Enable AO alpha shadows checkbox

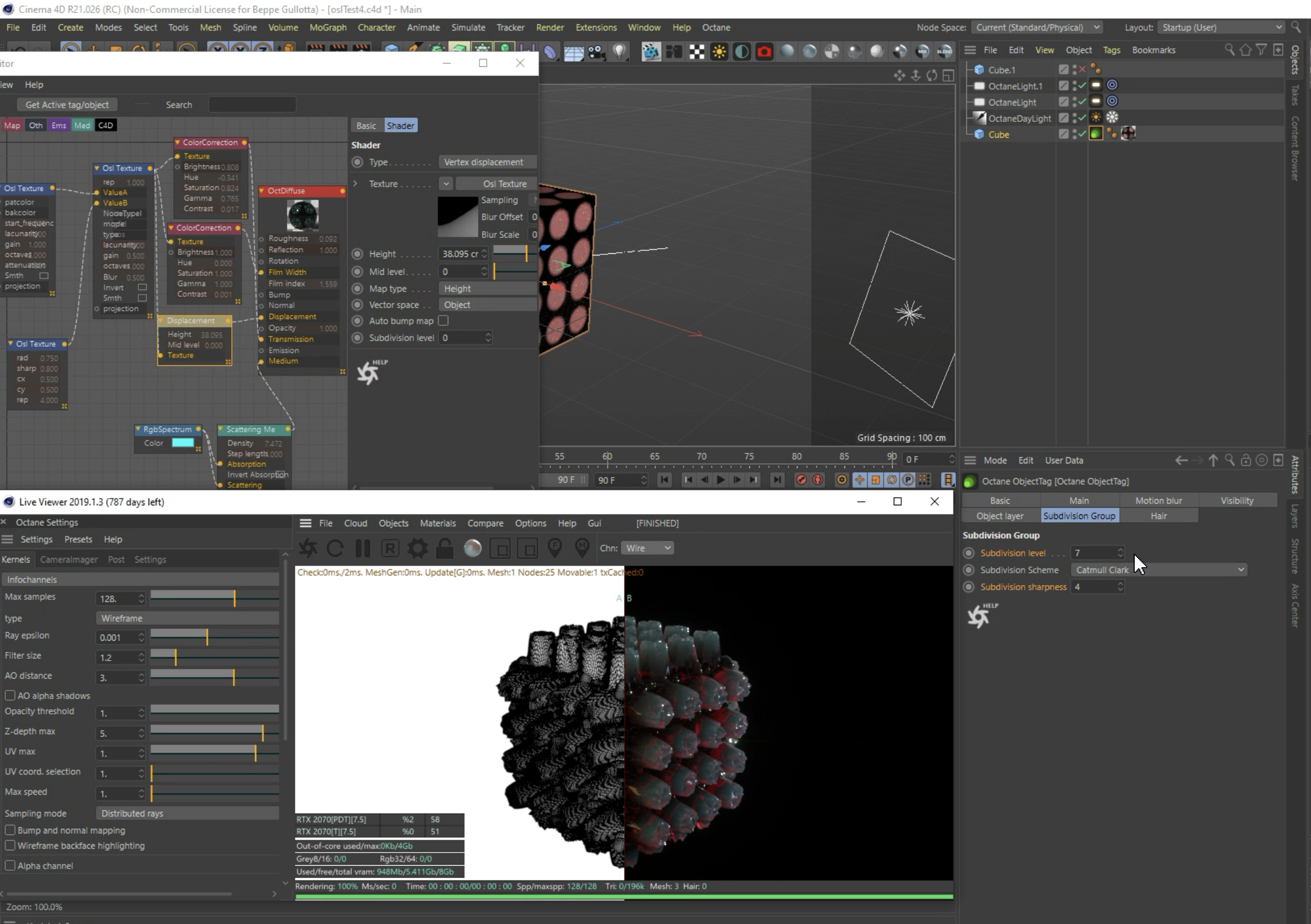point(10,696)
